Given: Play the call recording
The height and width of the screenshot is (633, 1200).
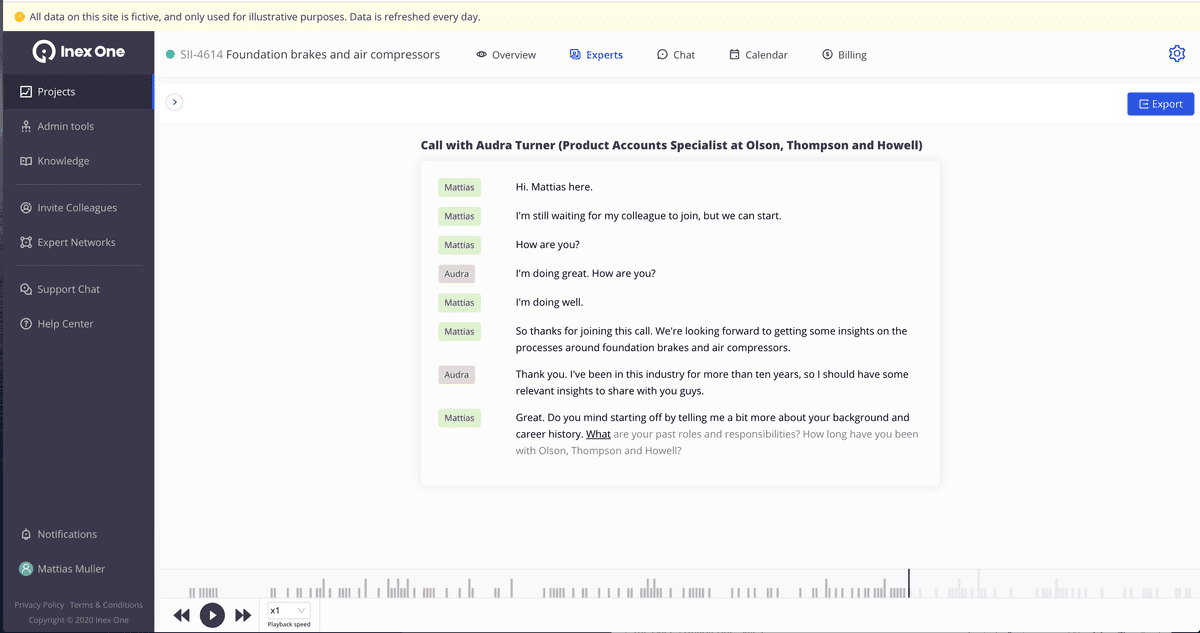Looking at the screenshot, I should click(212, 615).
